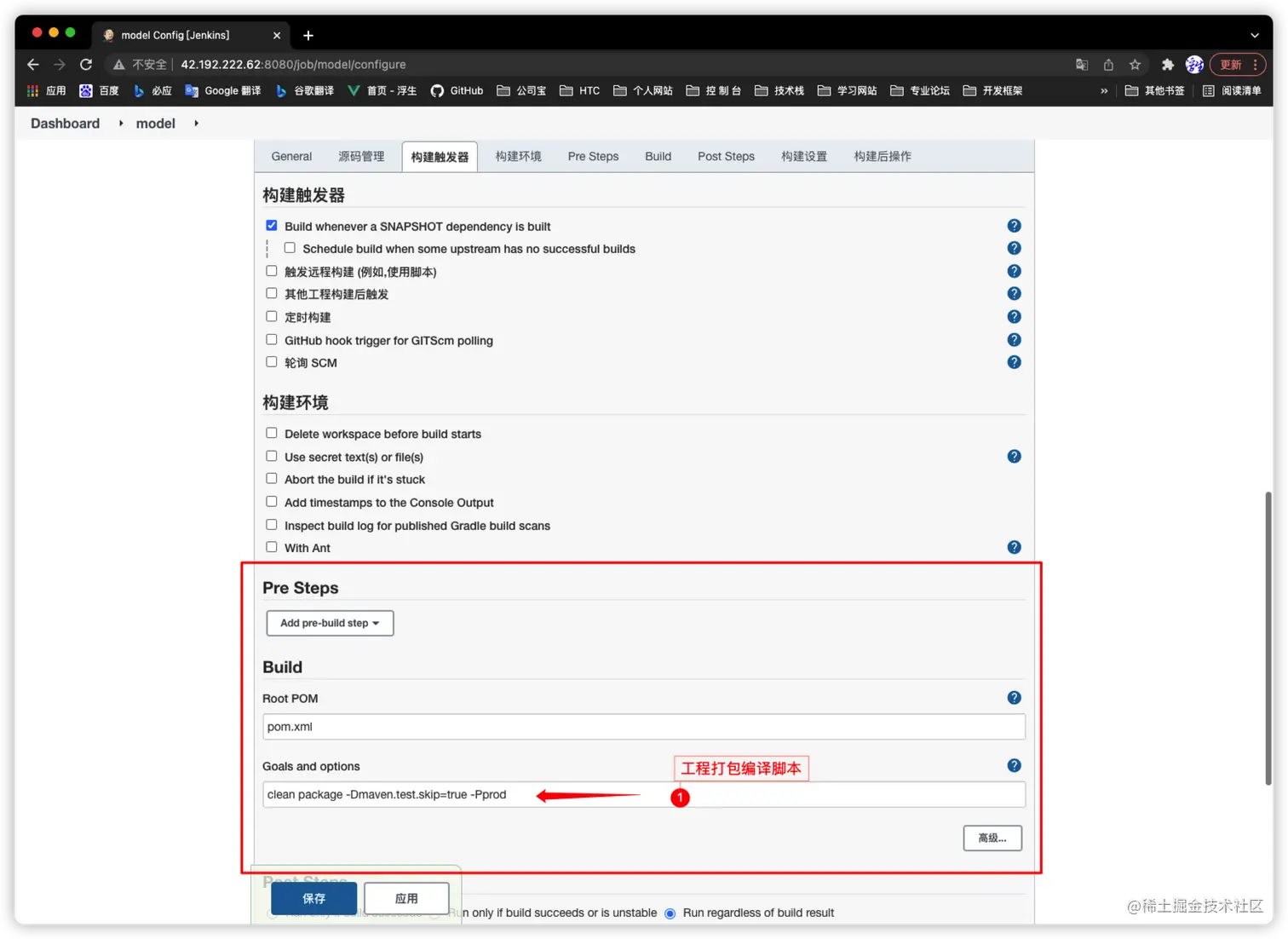Check Use secret text(s) or file(s)

click(x=272, y=456)
